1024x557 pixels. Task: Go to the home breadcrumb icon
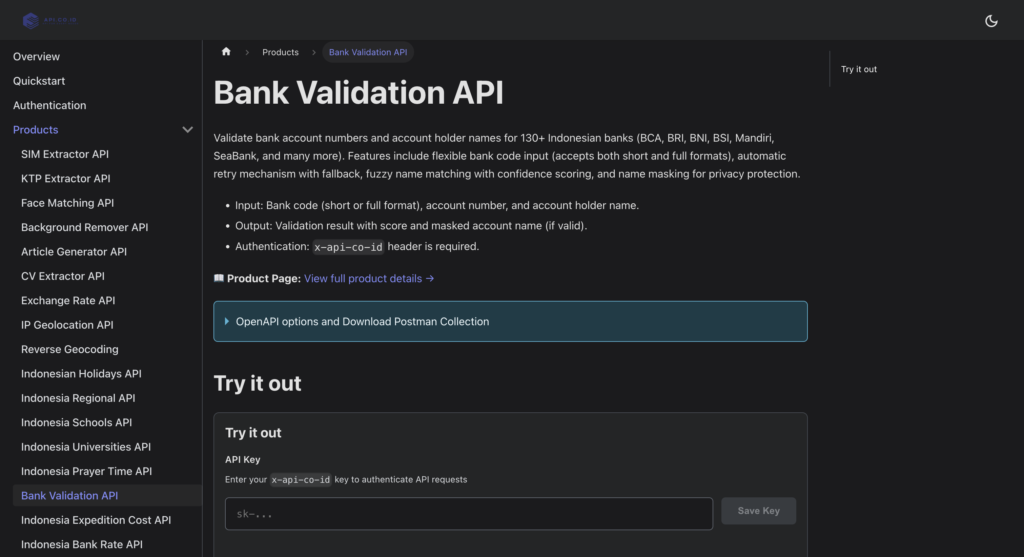[226, 52]
